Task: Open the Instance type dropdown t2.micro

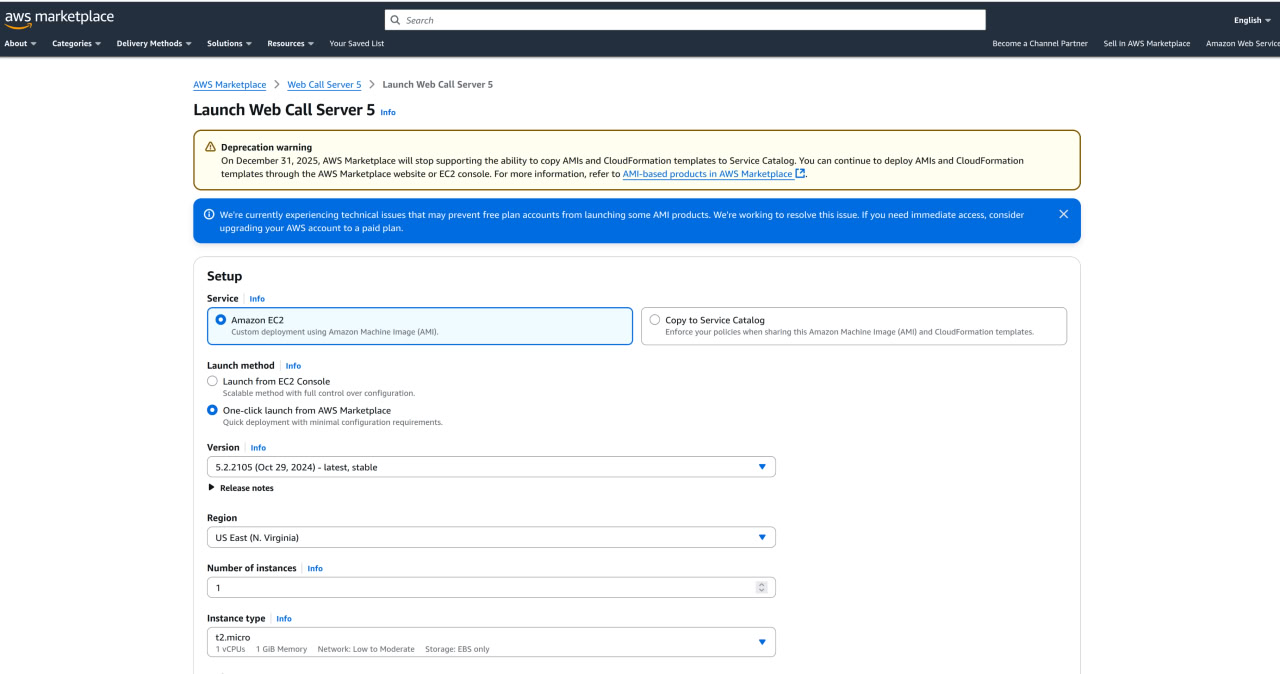Action: click(491, 642)
